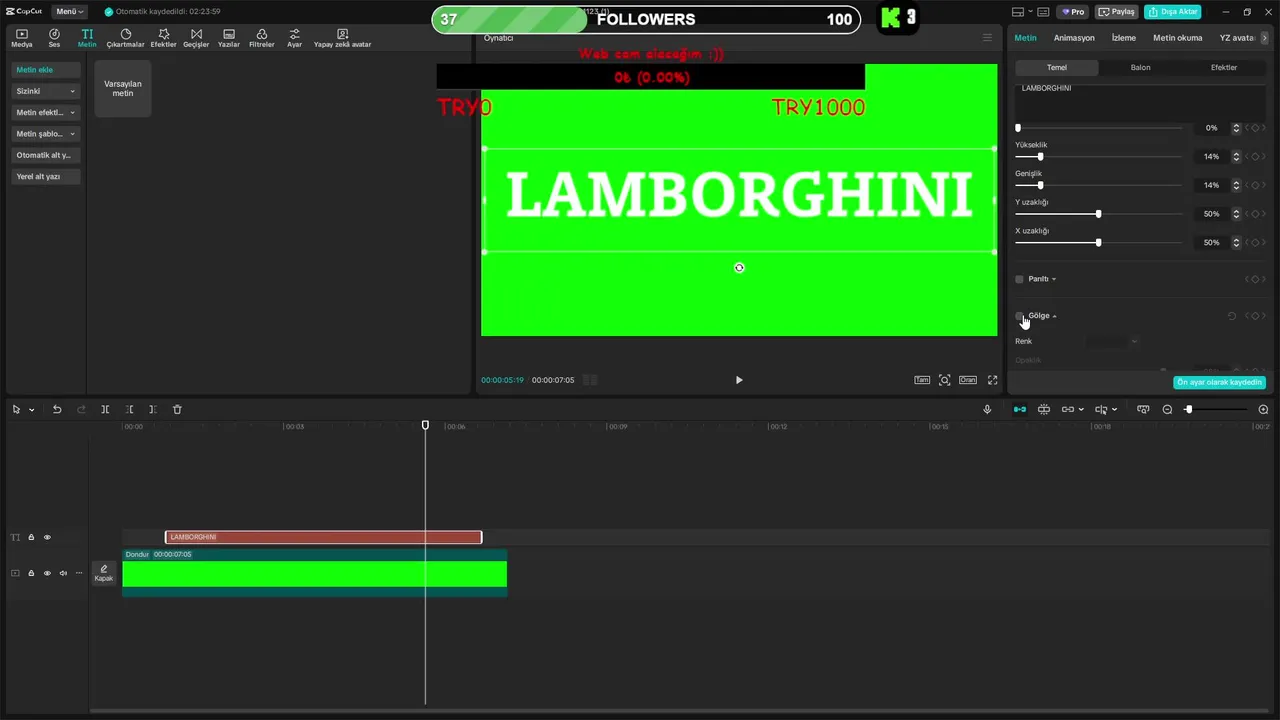Select the Balon sub-tab

tap(1141, 68)
